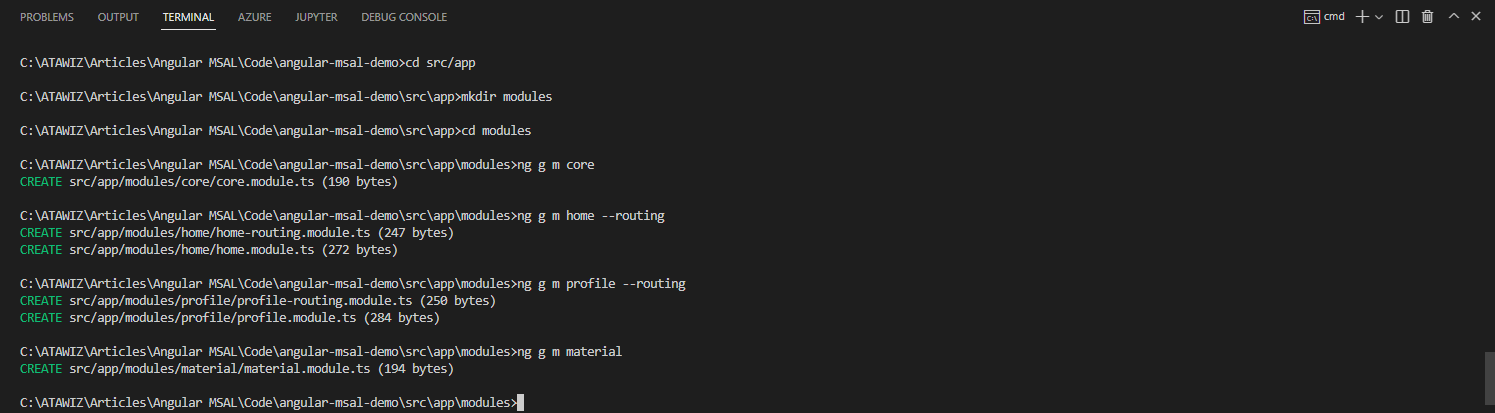Close the terminal panel
Image resolution: width=1495 pixels, height=413 pixels.
(1476, 17)
